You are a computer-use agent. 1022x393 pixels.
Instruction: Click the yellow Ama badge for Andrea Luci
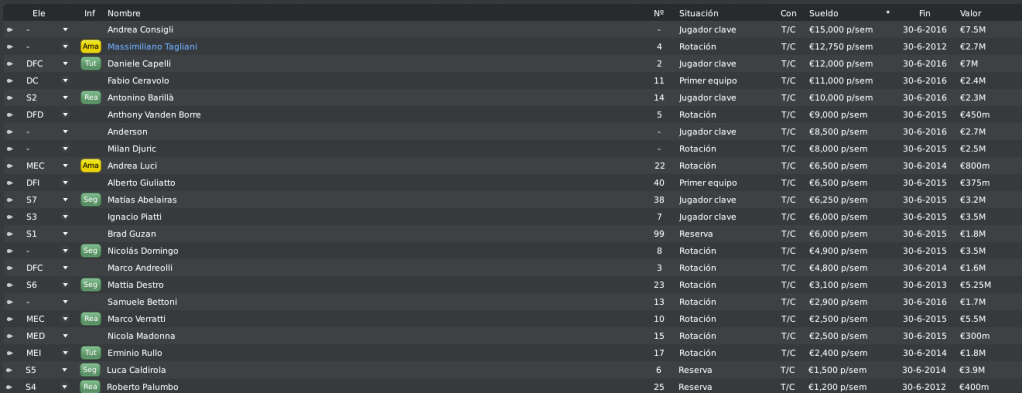[x=90, y=166]
